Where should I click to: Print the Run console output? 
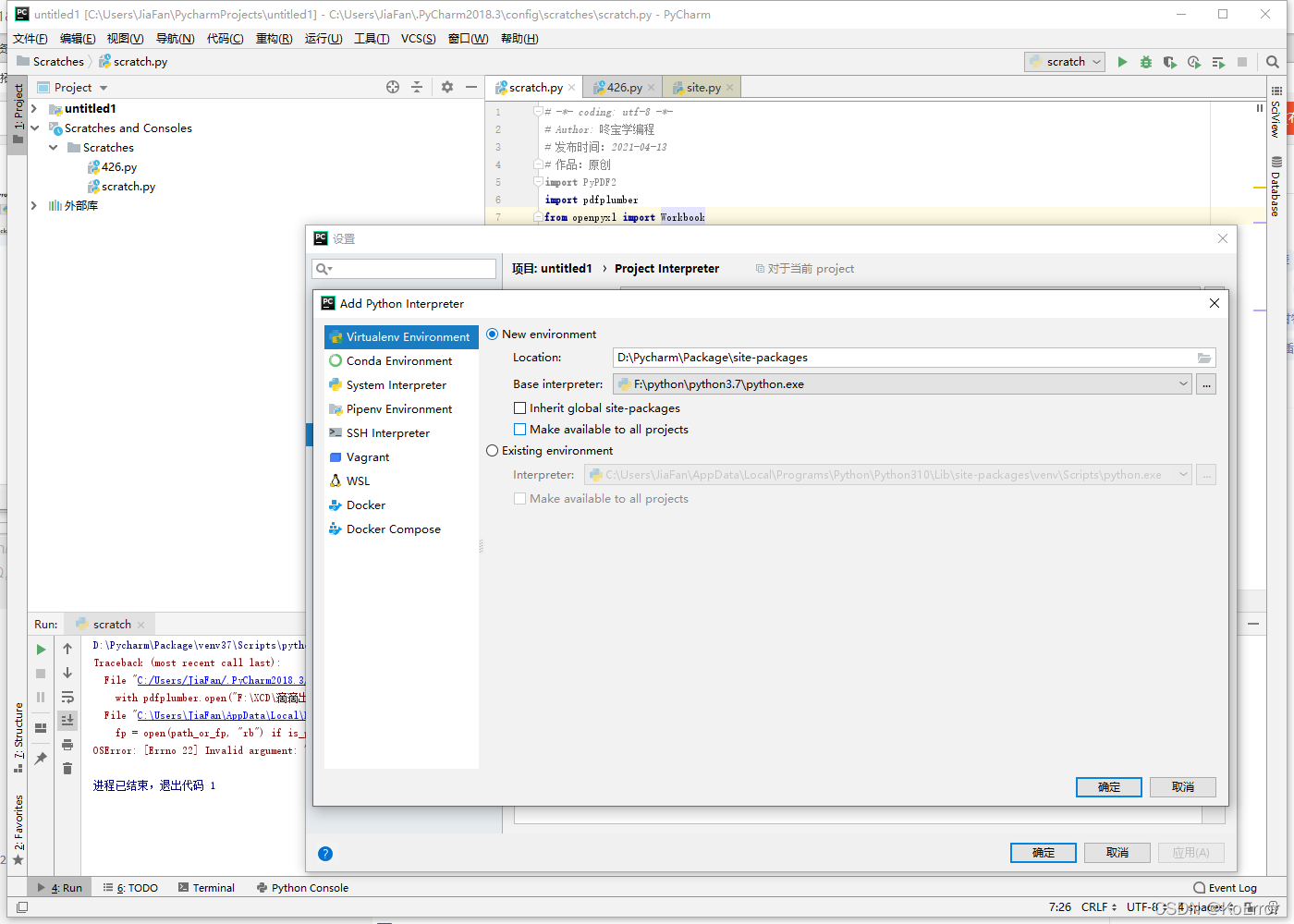(x=67, y=745)
